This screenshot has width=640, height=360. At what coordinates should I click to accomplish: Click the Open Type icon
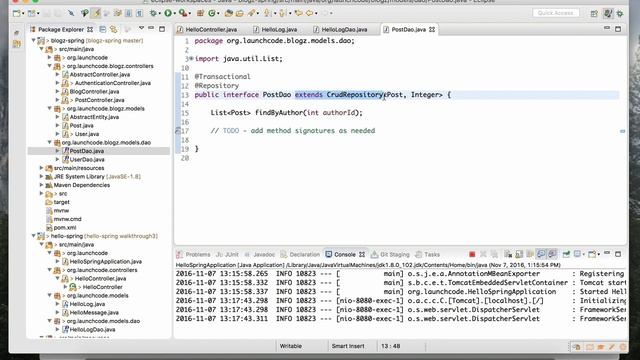[x=229, y=13]
